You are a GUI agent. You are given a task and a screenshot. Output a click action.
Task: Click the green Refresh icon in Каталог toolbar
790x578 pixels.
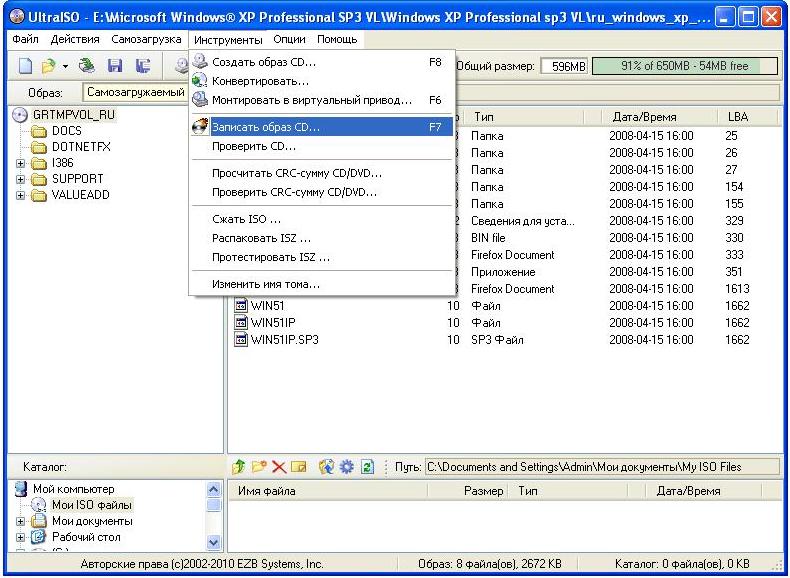pos(368,467)
